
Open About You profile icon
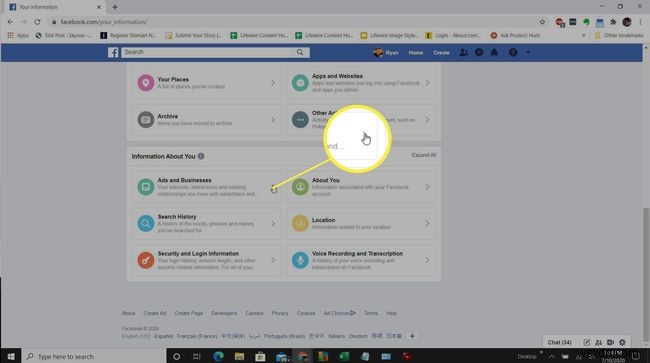[300, 187]
